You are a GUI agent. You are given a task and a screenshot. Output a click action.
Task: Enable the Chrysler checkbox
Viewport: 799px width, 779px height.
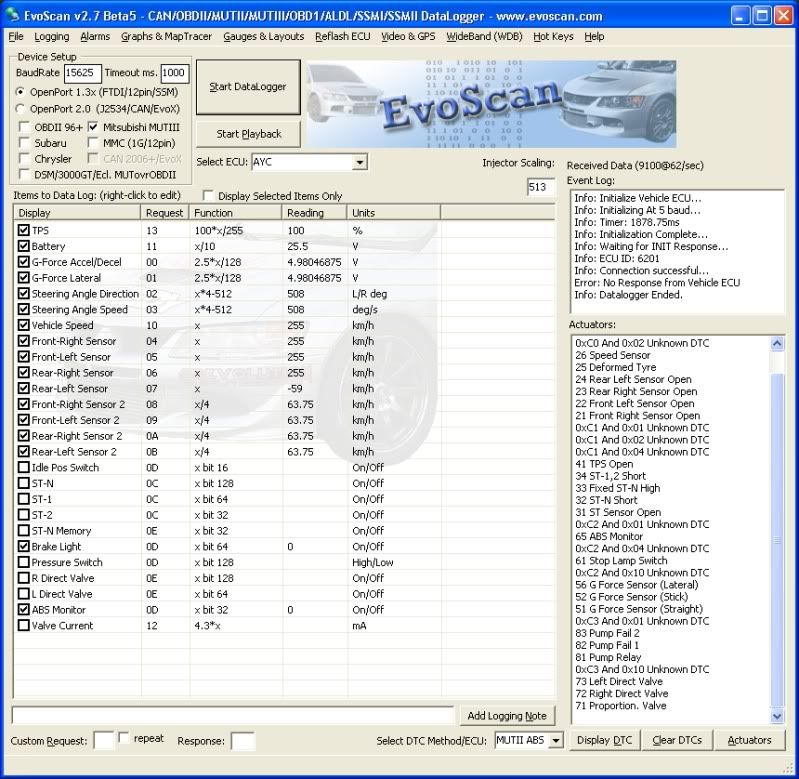[23, 158]
